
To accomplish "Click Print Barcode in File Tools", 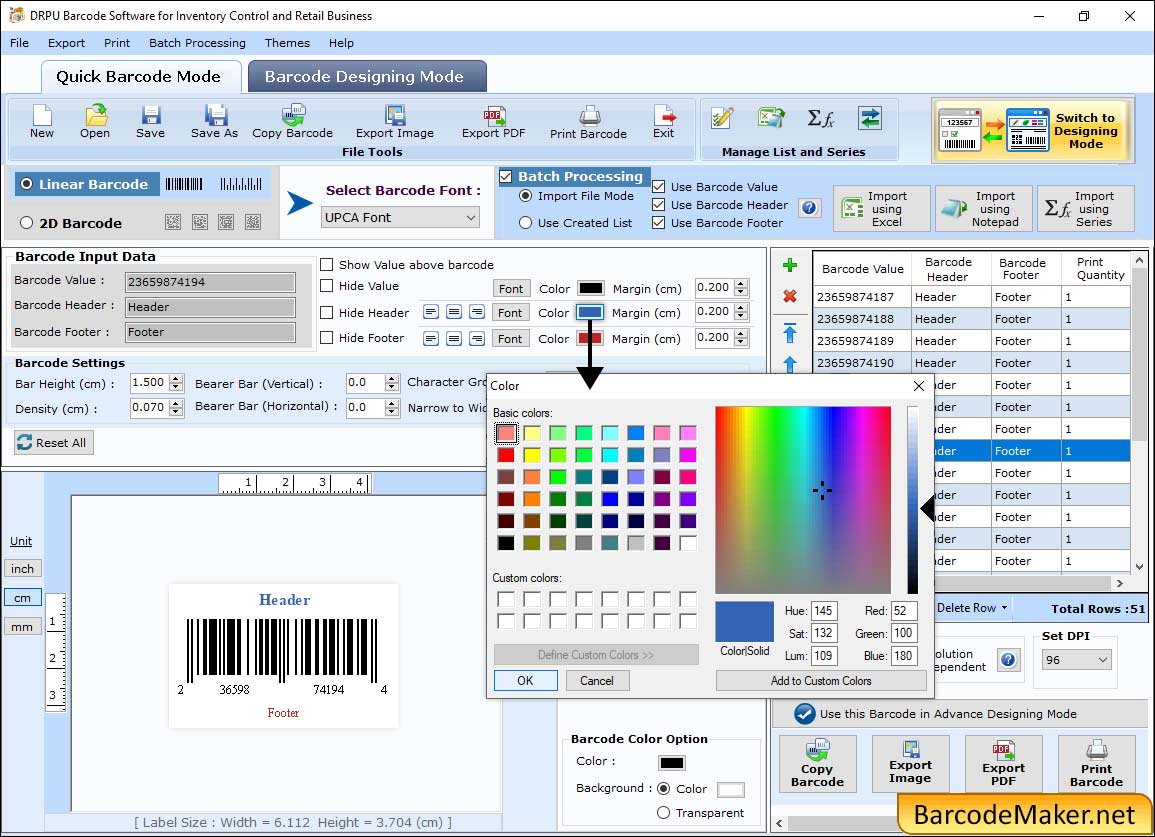I will 589,122.
